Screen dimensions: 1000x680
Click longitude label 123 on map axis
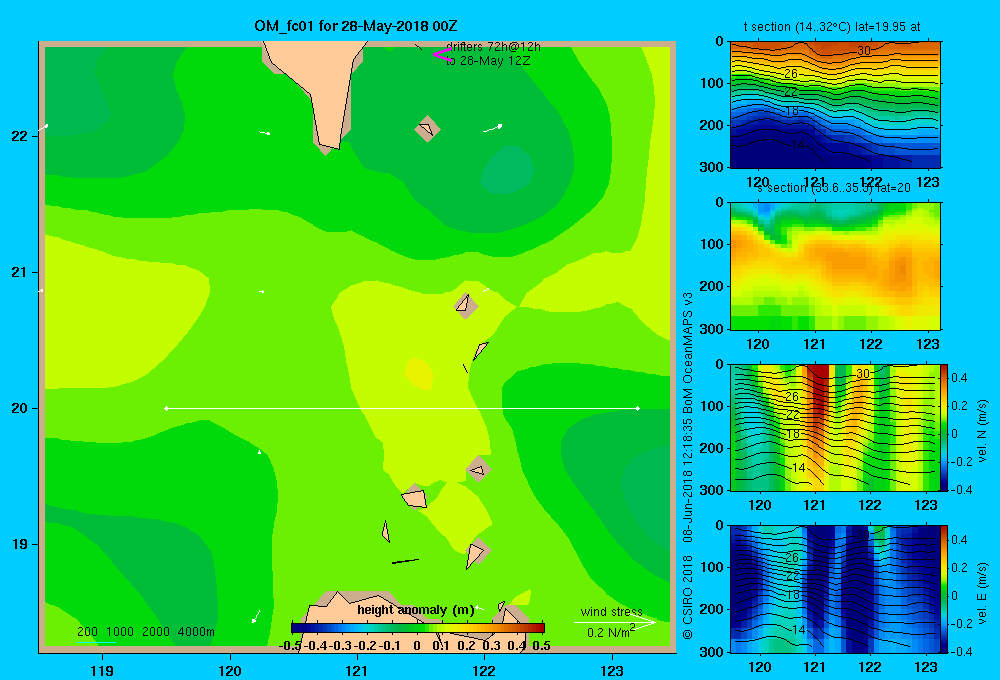pyautogui.click(x=612, y=670)
